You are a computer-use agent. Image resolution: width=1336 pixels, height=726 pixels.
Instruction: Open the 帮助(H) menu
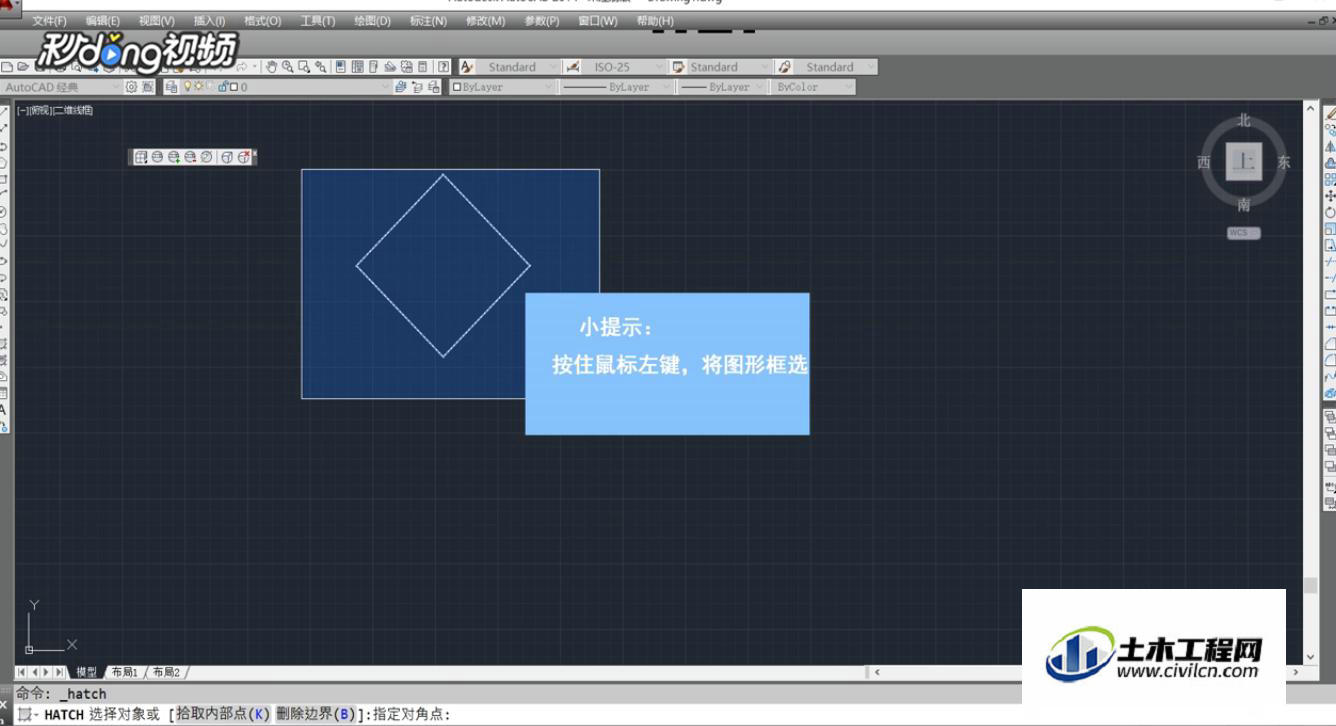click(x=655, y=21)
